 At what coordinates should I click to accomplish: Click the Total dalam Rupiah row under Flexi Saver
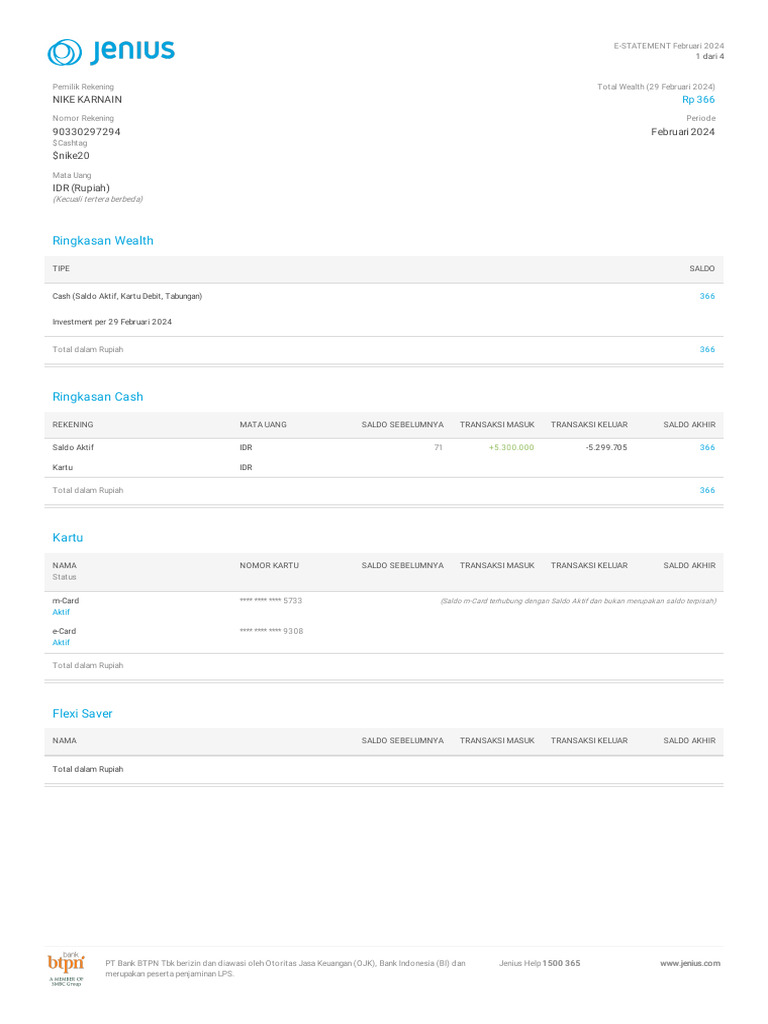(x=384, y=769)
